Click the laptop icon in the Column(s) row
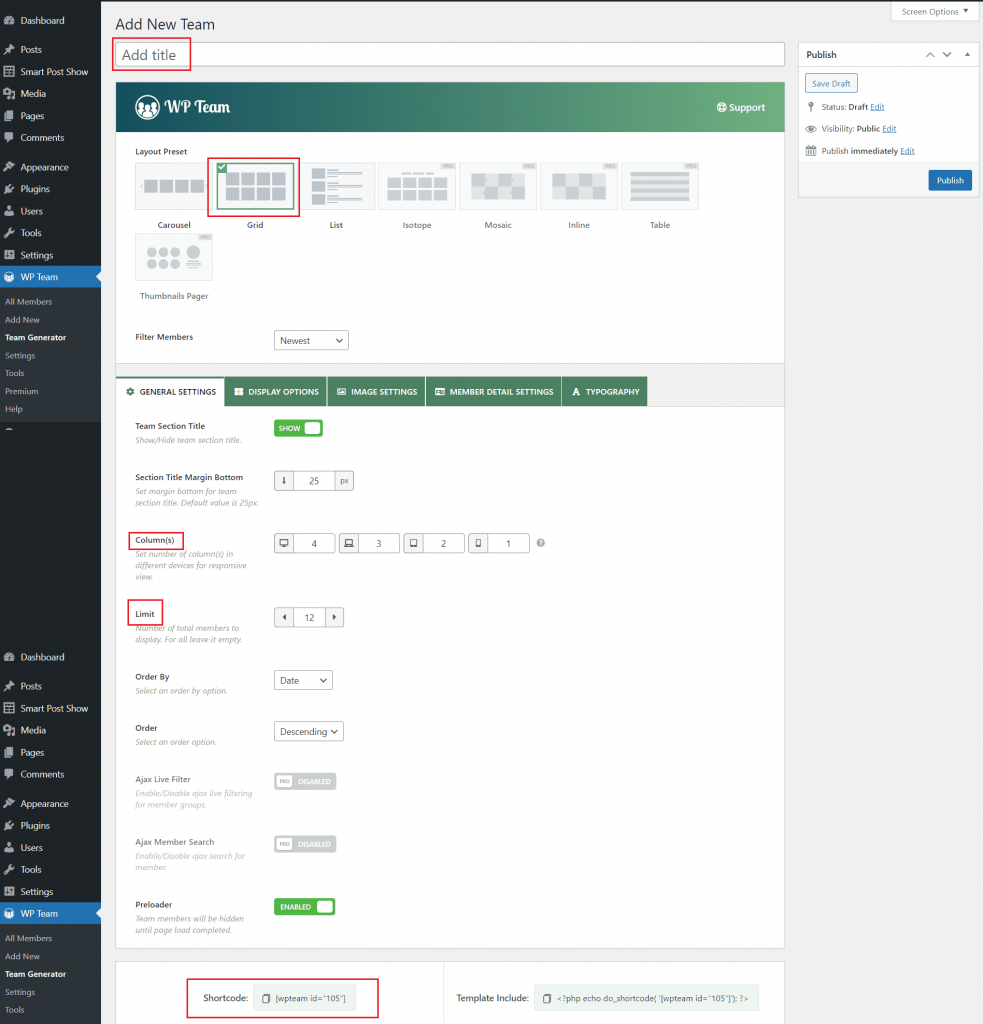The height and width of the screenshot is (1024, 983). (x=349, y=543)
